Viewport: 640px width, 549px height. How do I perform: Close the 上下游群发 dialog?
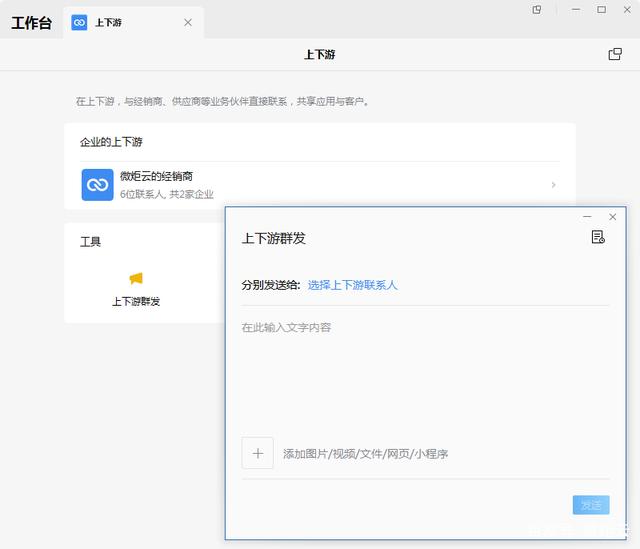click(x=613, y=217)
